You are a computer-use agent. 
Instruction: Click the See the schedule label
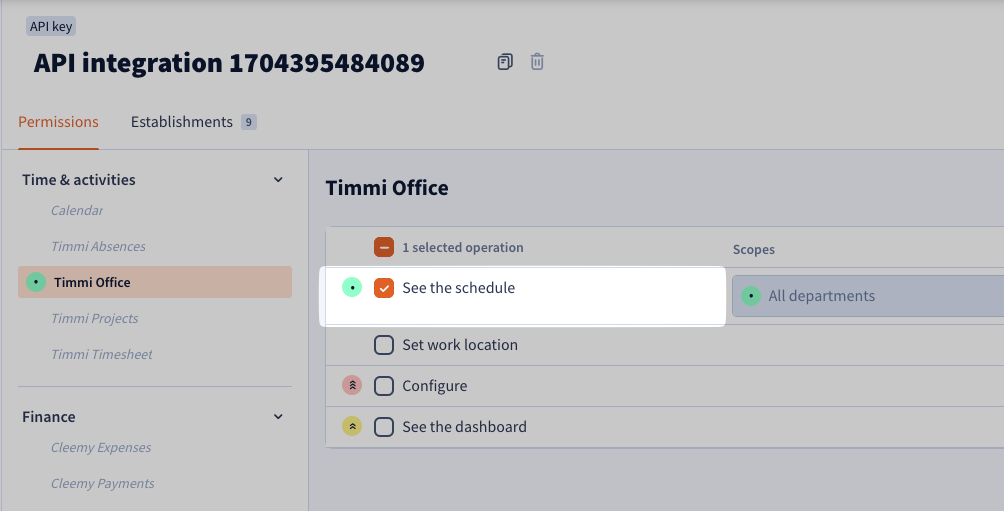[x=458, y=288]
